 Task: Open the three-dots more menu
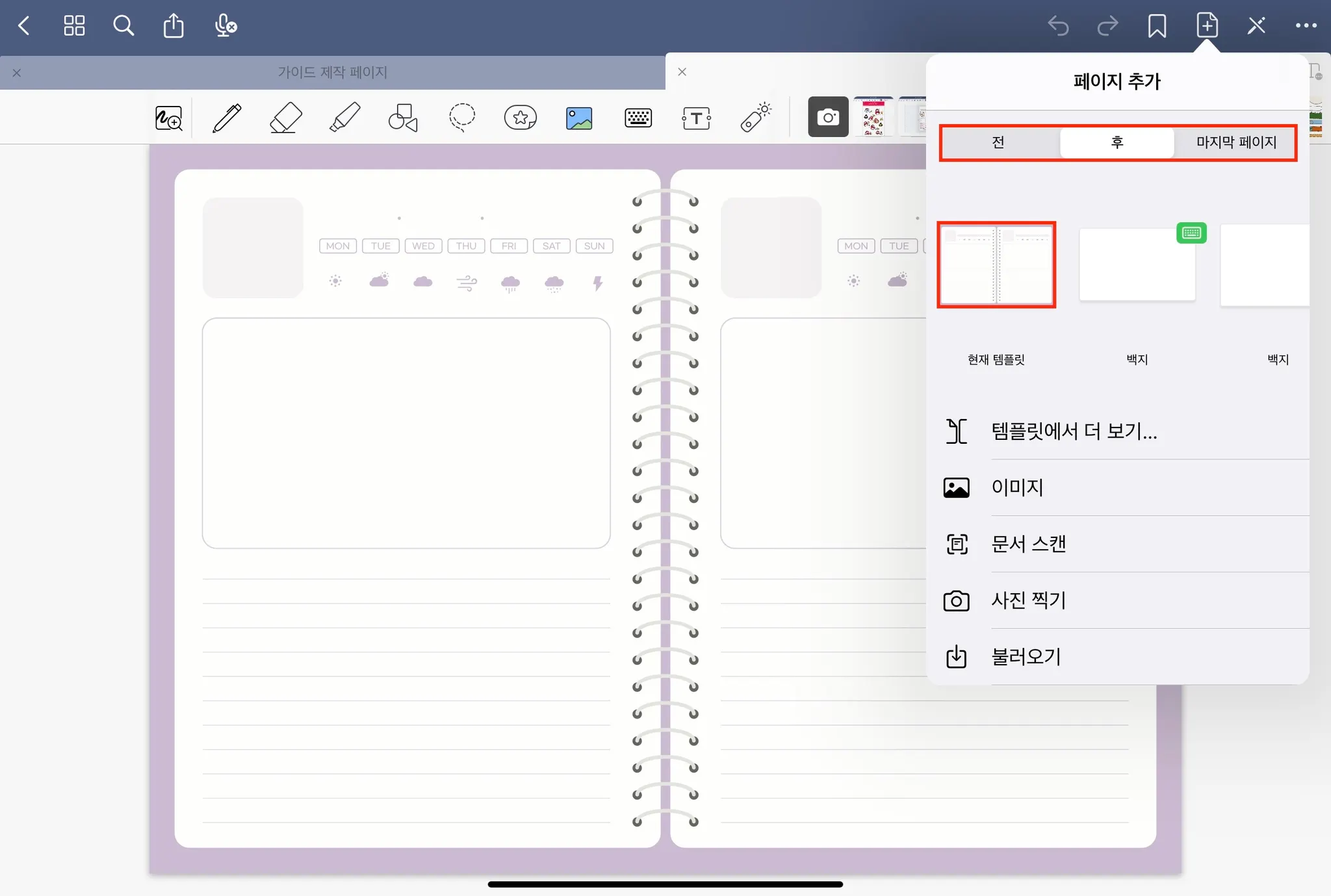tap(1306, 26)
